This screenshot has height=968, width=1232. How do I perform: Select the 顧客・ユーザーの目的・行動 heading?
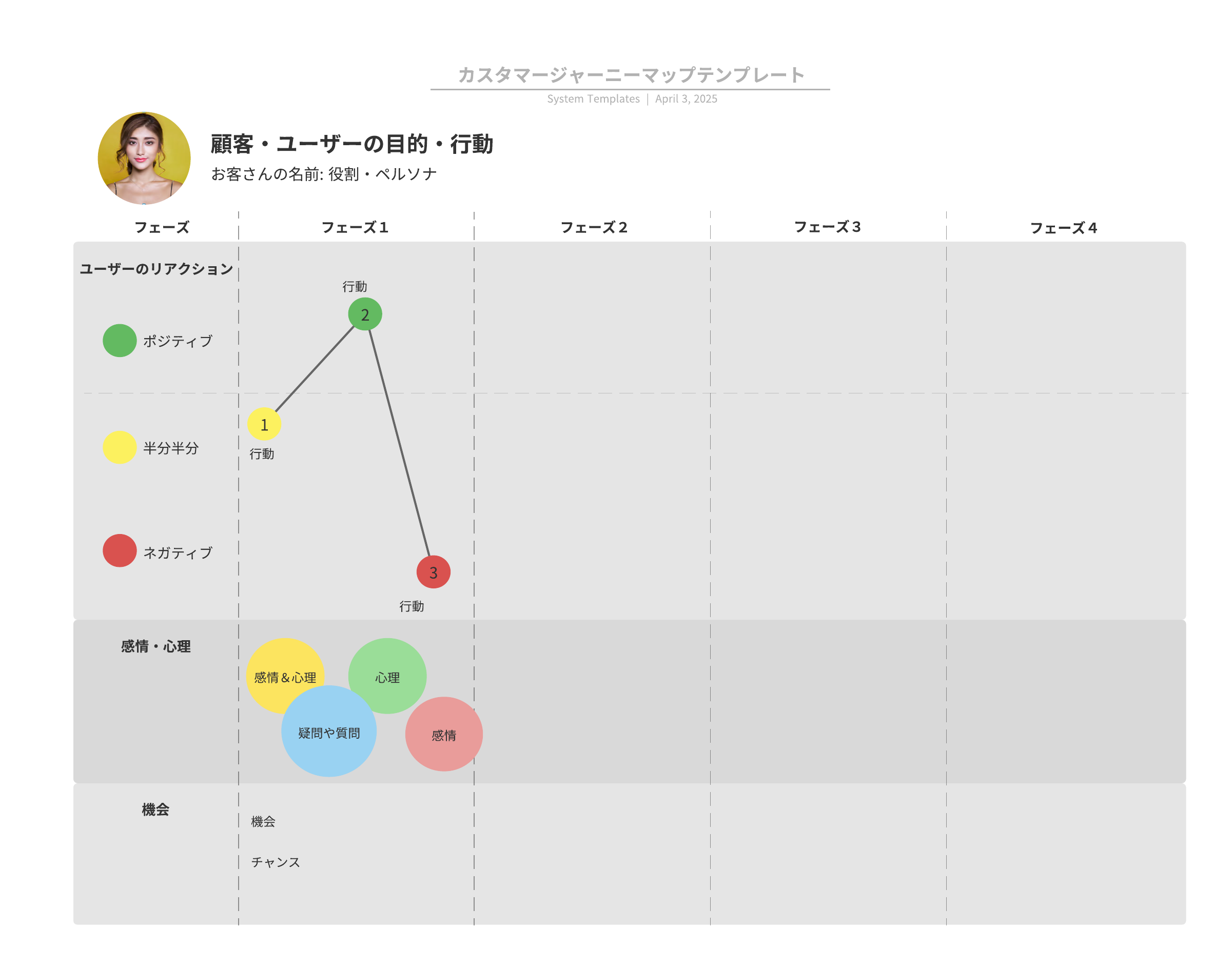[351, 144]
